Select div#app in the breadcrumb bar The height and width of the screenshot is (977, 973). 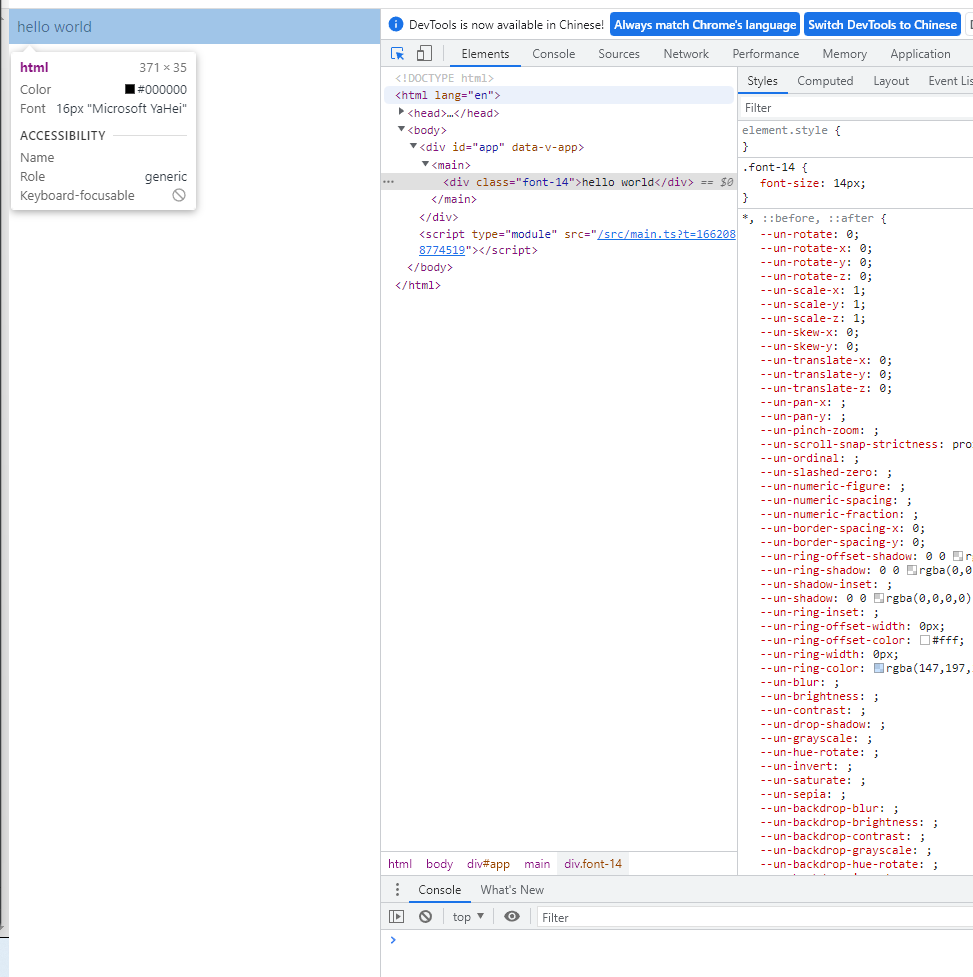click(x=488, y=863)
